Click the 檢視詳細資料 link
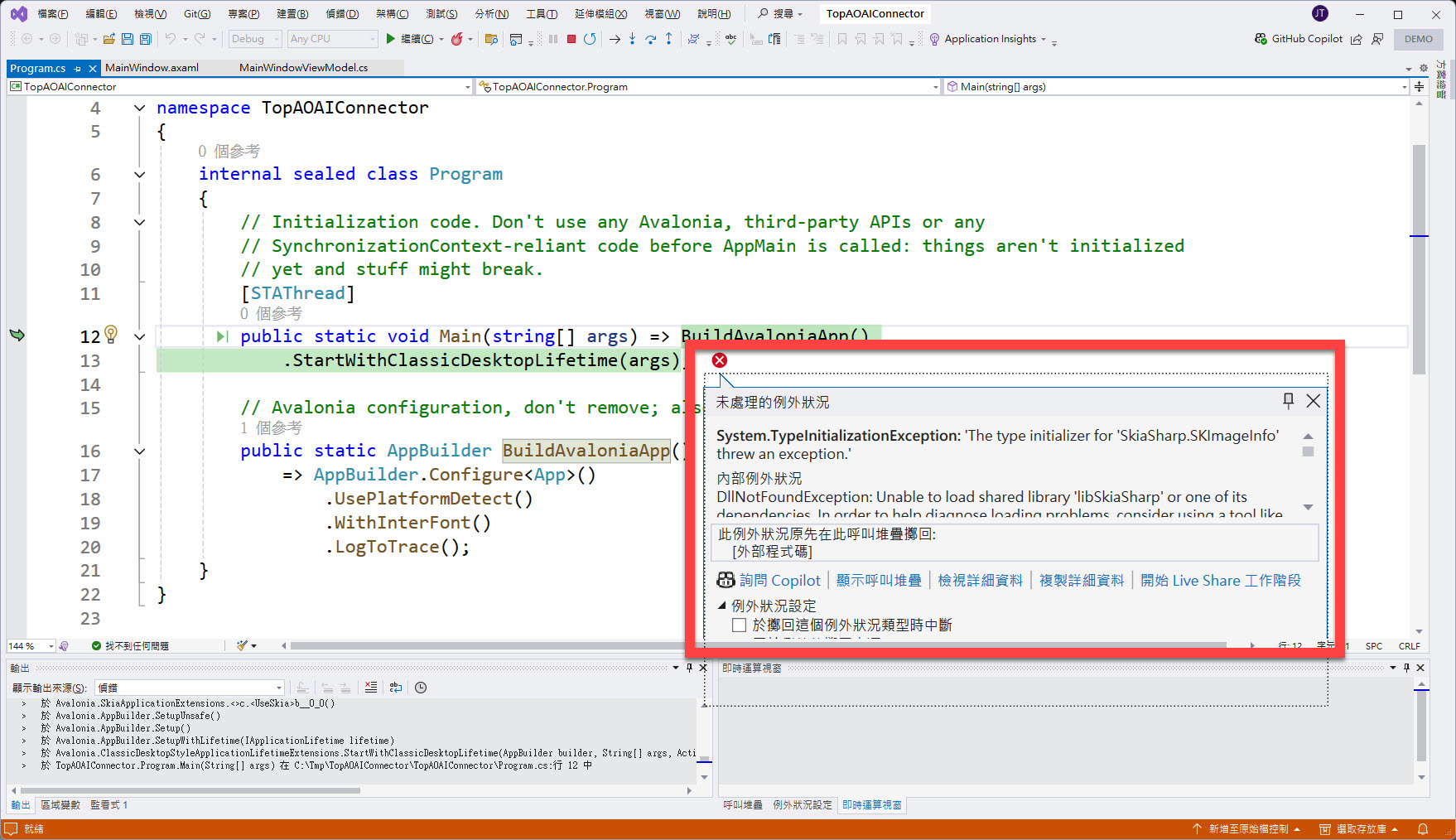Viewport: 1456px width, 840px height. 980,580
